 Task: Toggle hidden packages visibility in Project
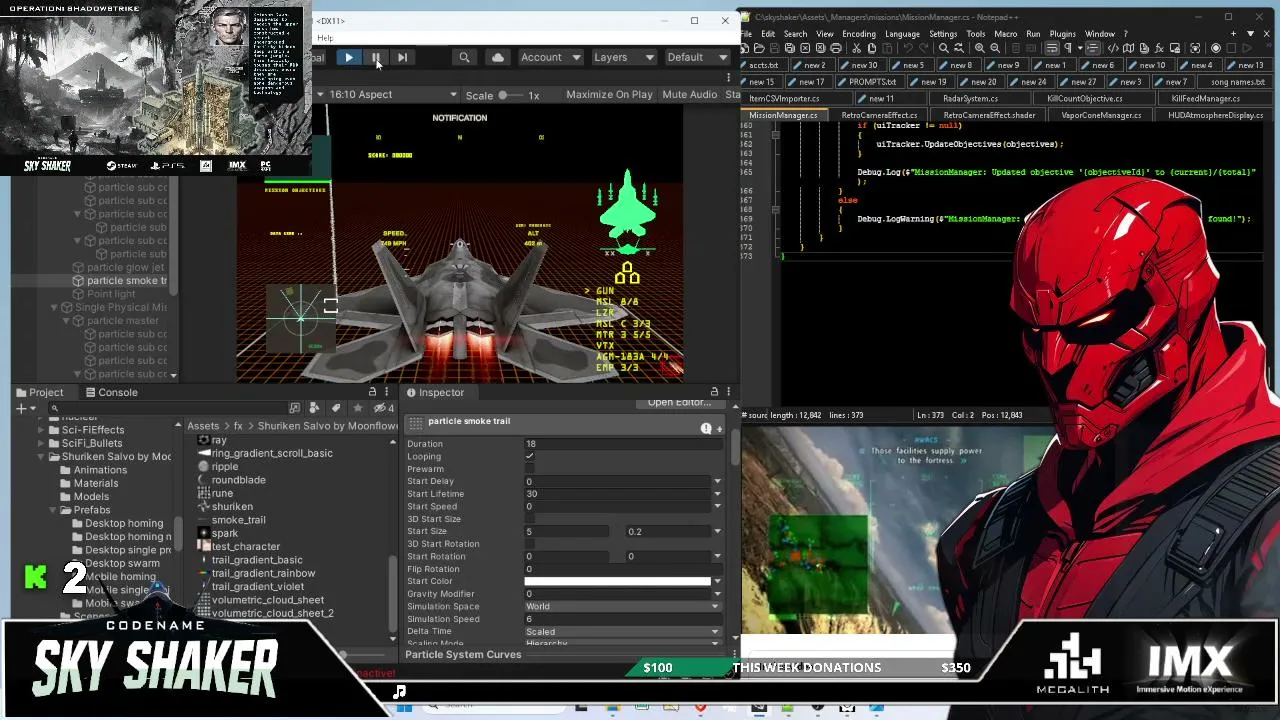tap(381, 408)
